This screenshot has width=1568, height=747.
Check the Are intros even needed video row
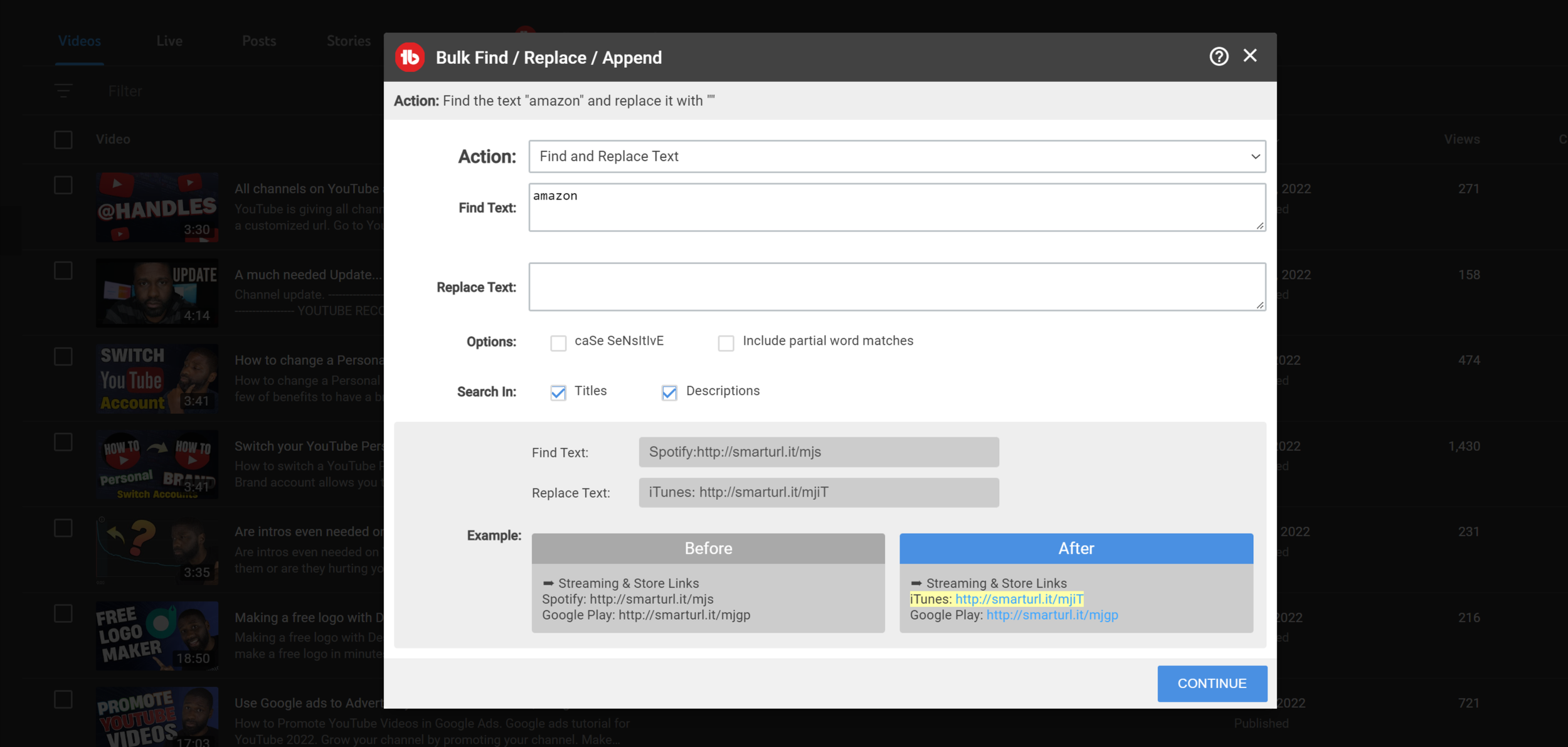[x=63, y=528]
